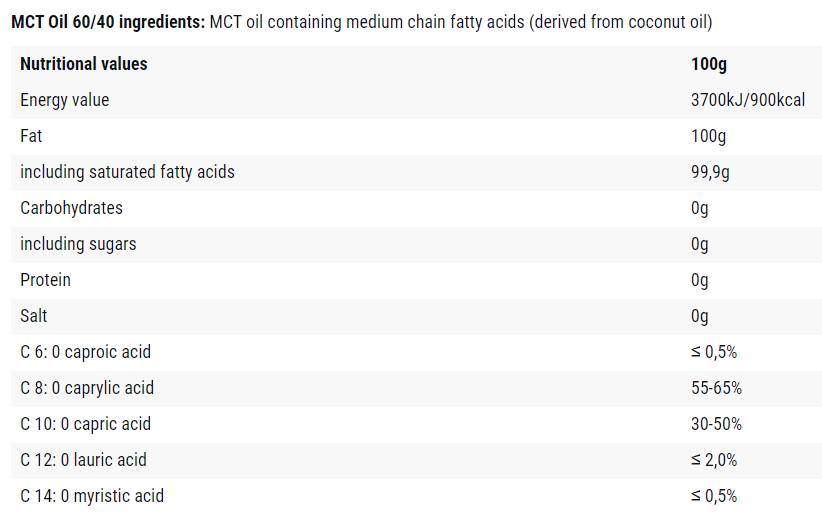Click the "C 12: 0 lauric acid" label
822x525 pixels.
pyautogui.click(x=83, y=460)
